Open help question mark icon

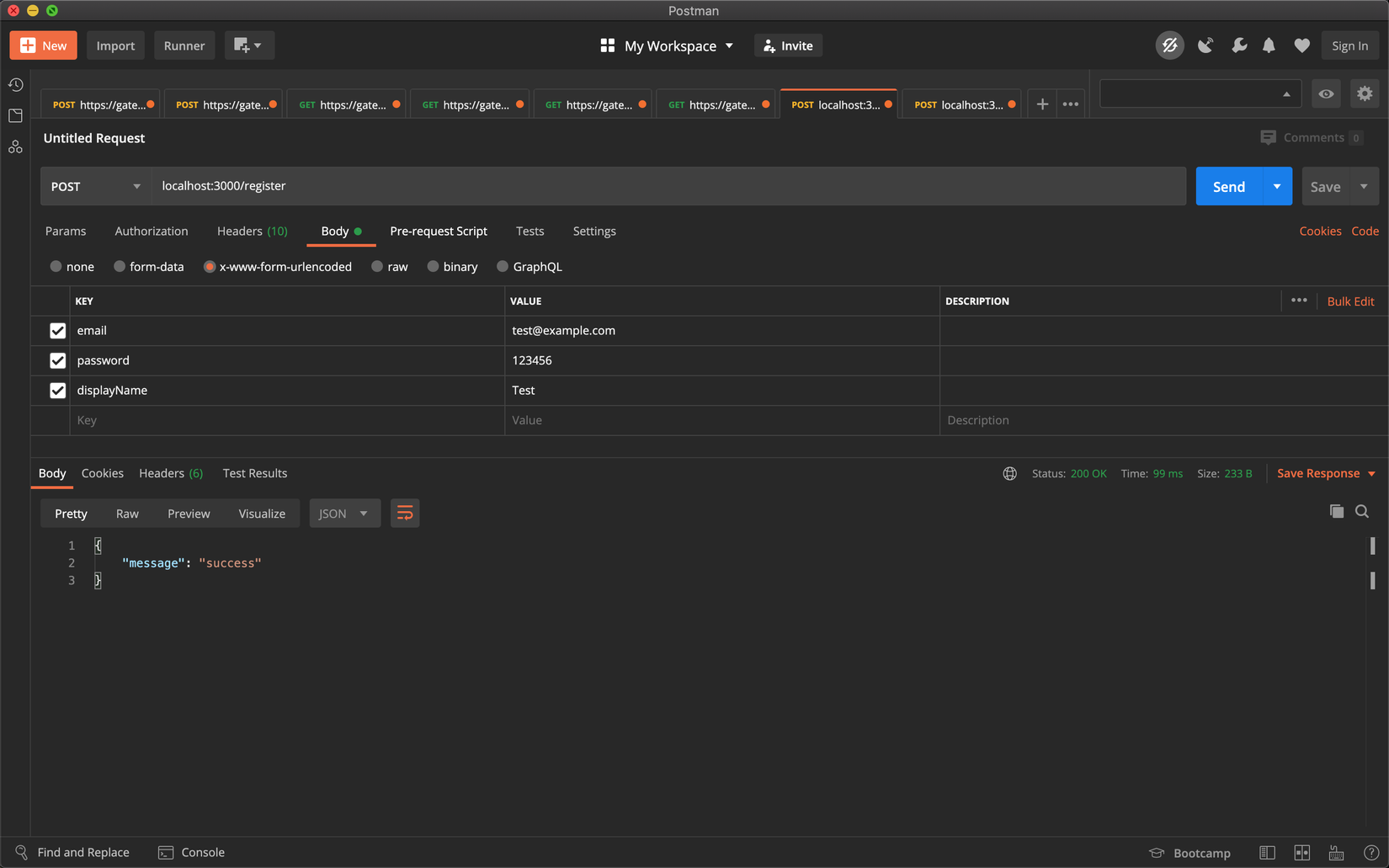pos(1371,853)
